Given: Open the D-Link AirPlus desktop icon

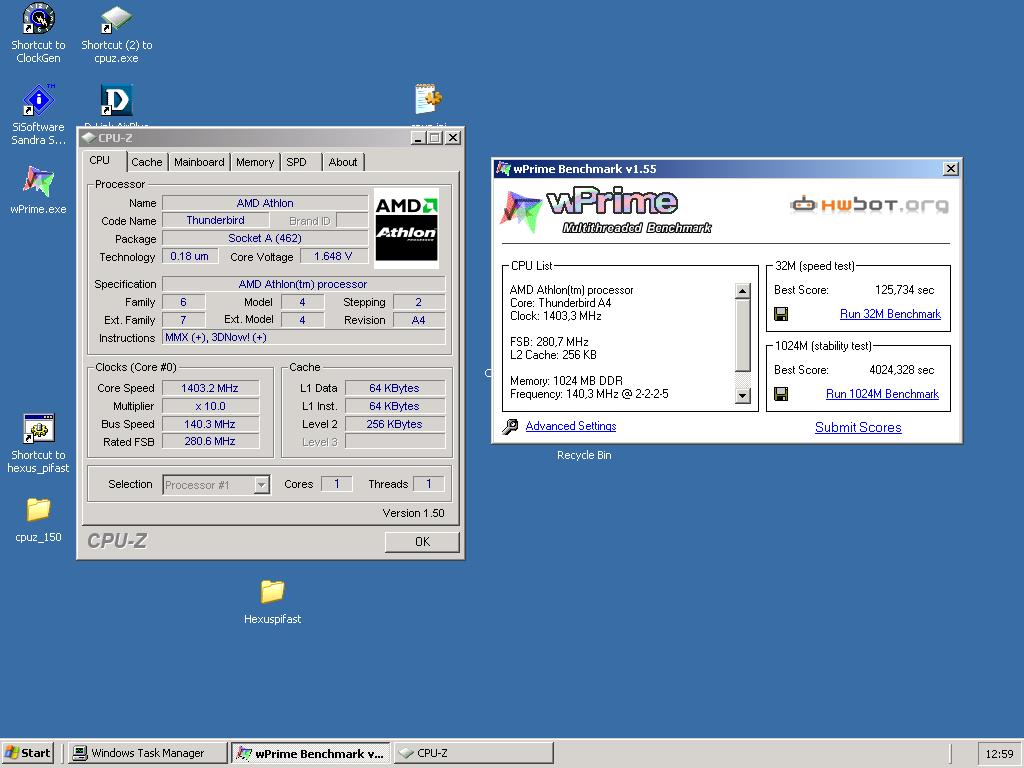Looking at the screenshot, I should tap(116, 104).
